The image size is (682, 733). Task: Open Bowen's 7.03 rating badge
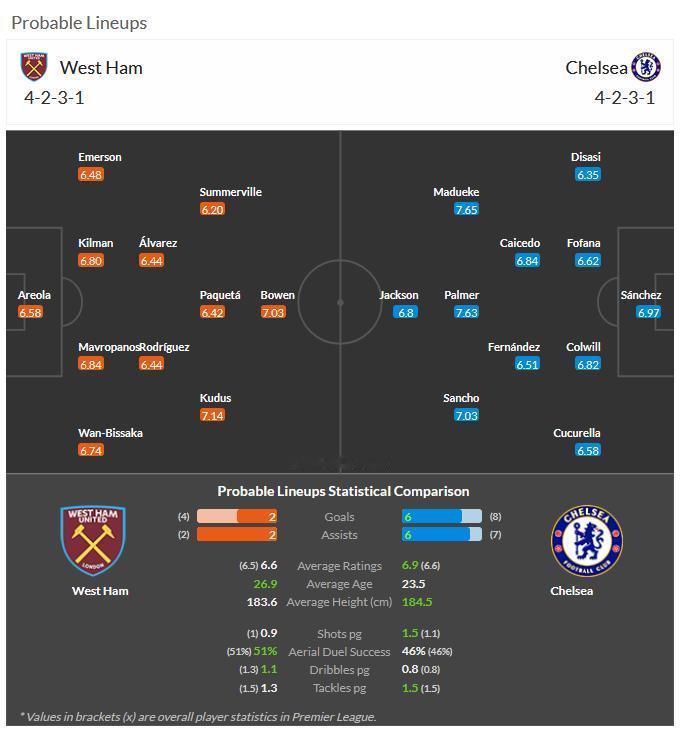(273, 312)
